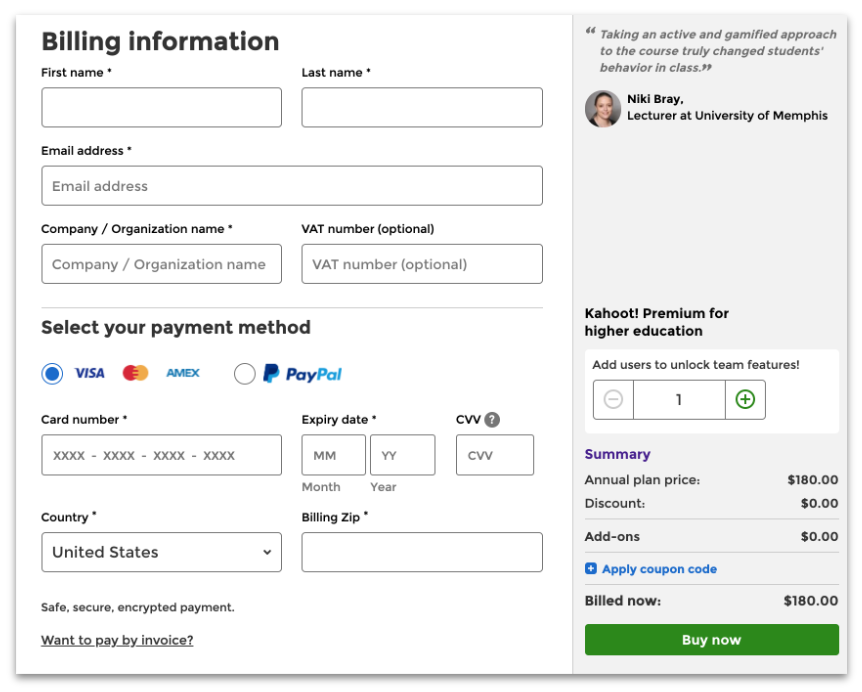Image resolution: width=862 pixels, height=692 pixels.
Task: Click the PayPal logo
Action: (x=302, y=374)
